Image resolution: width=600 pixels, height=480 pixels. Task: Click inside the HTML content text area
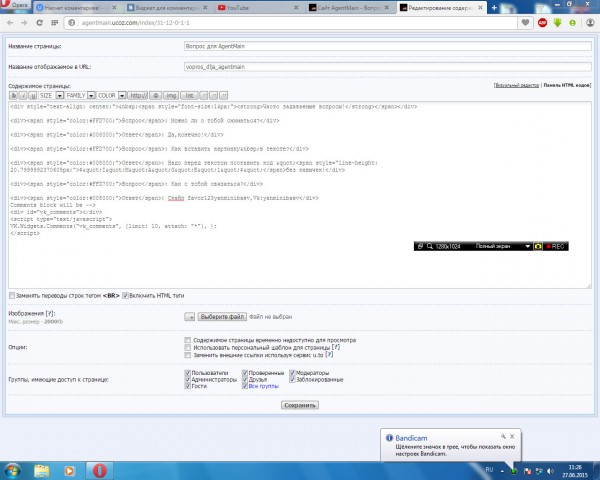[x=300, y=195]
